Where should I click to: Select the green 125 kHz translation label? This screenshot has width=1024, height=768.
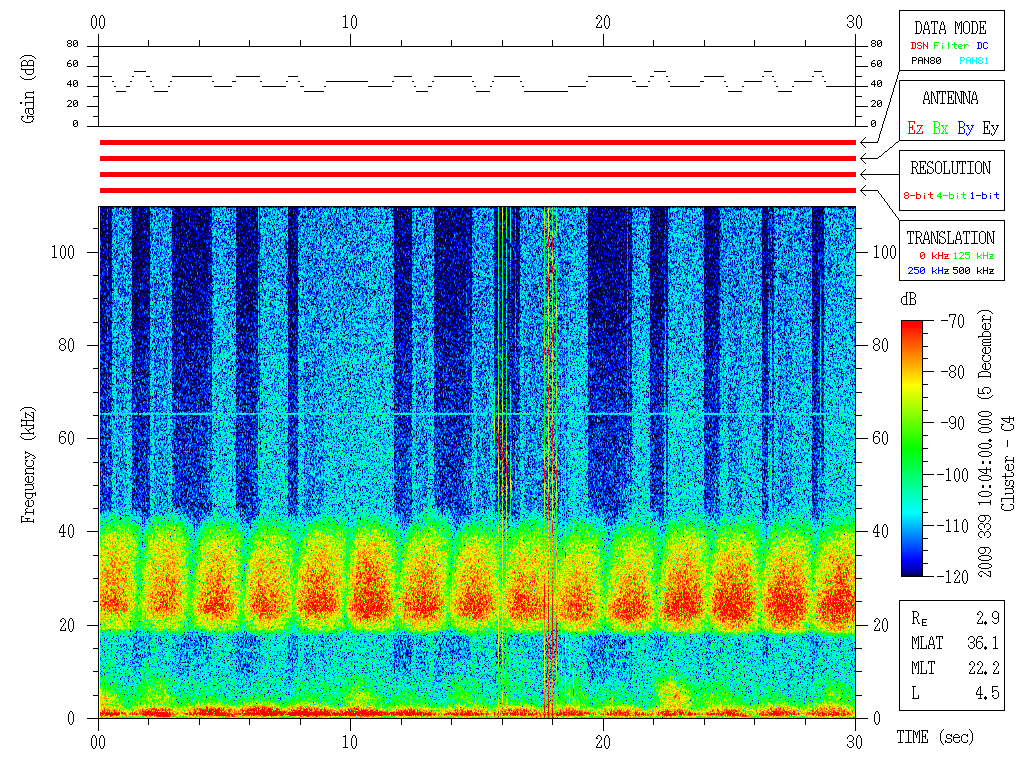click(x=973, y=255)
